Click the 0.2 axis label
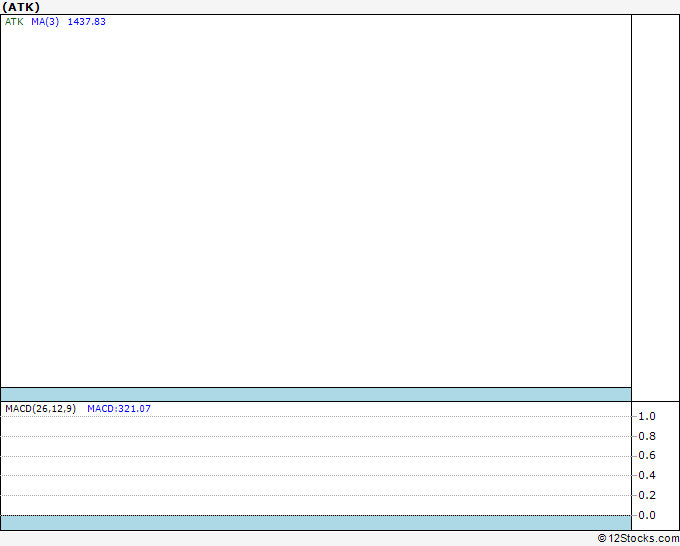Image resolution: width=680 pixels, height=546 pixels. [647, 495]
